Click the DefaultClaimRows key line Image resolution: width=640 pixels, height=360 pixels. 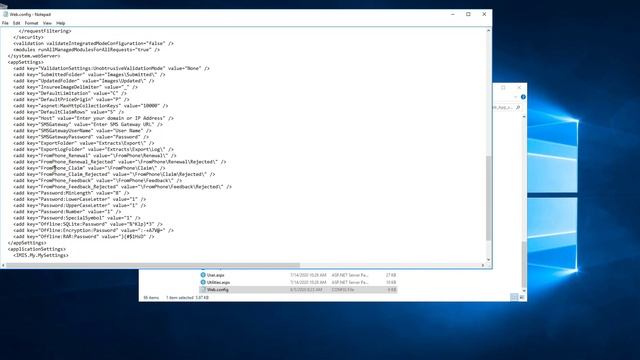click(69, 112)
